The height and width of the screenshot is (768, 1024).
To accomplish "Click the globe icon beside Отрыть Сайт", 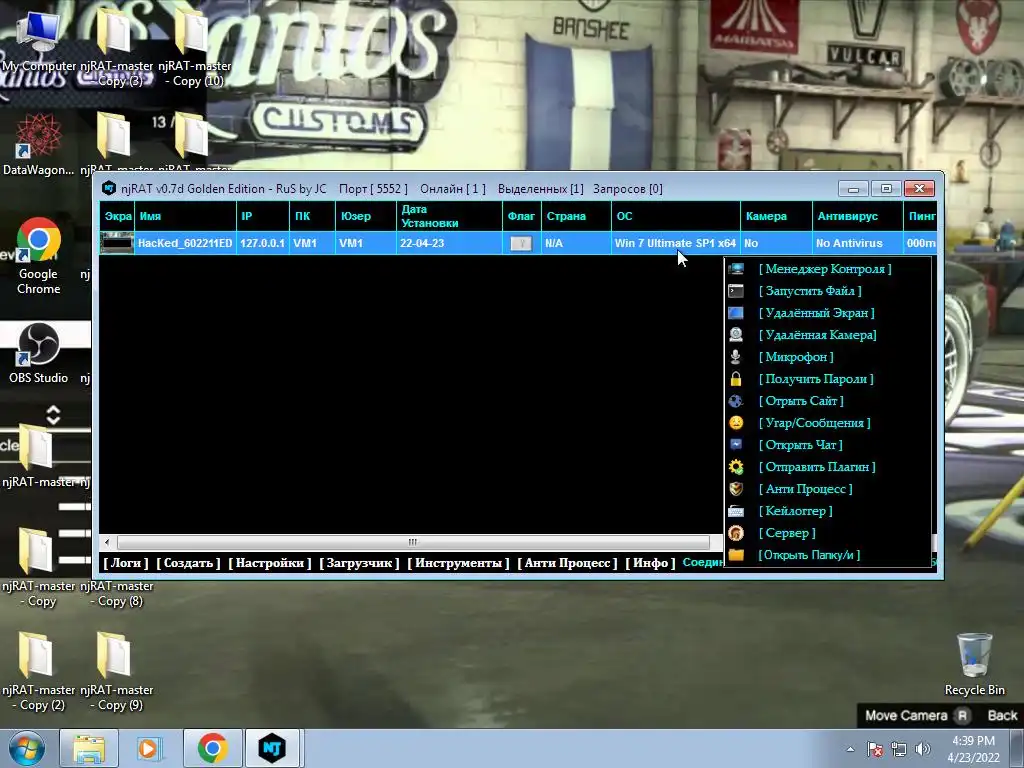I will (x=736, y=401).
